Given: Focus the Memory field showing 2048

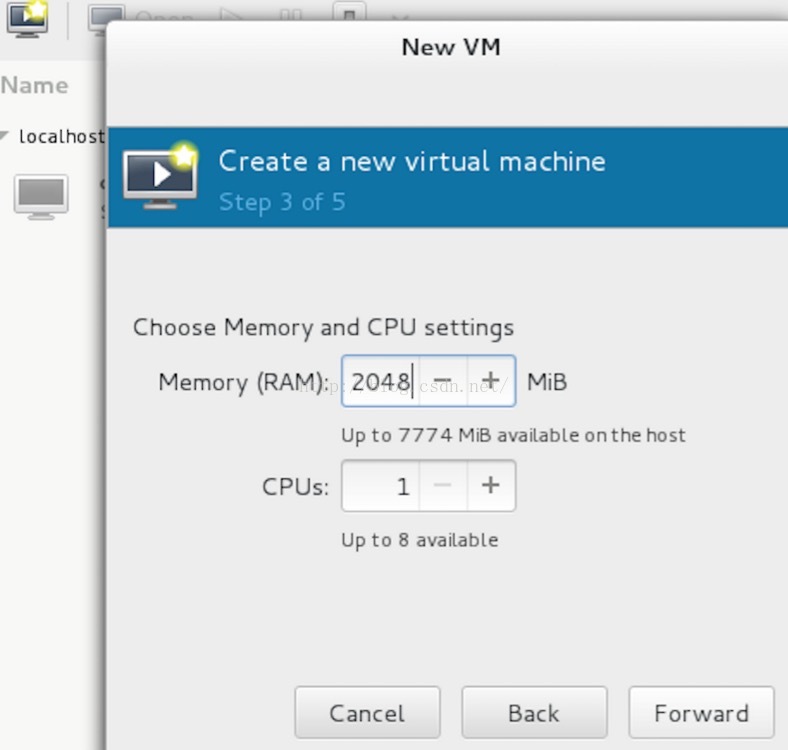Looking at the screenshot, I should coord(381,381).
